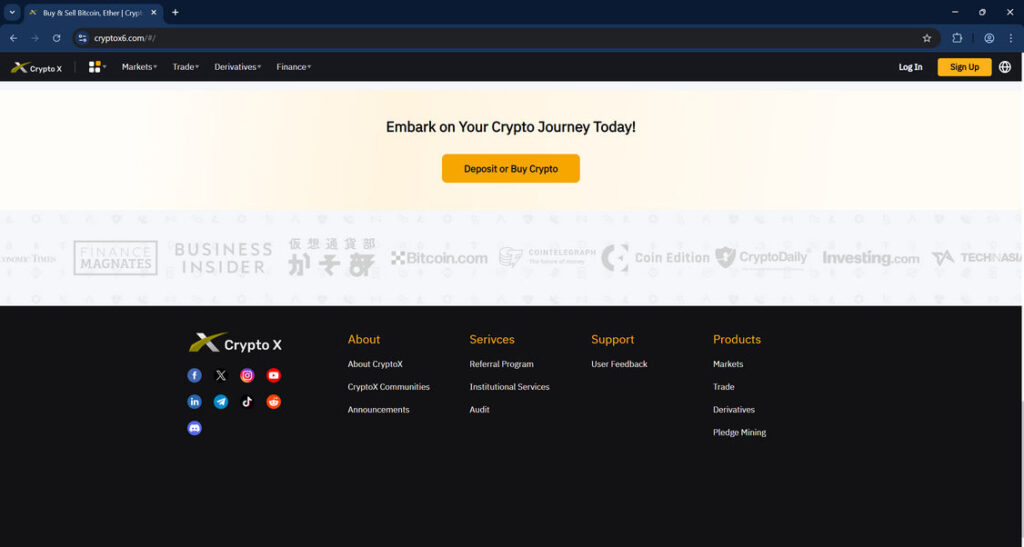Open CryptoX Communities footer link
This screenshot has width=1024, height=547.
click(389, 387)
